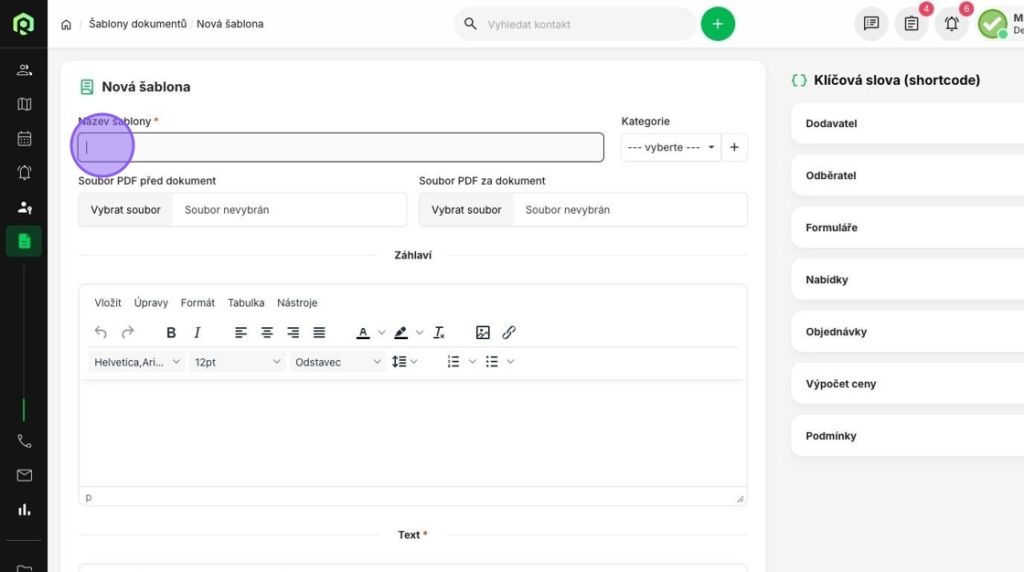
Task: Open the Formát menu in the editor
Action: 198,303
